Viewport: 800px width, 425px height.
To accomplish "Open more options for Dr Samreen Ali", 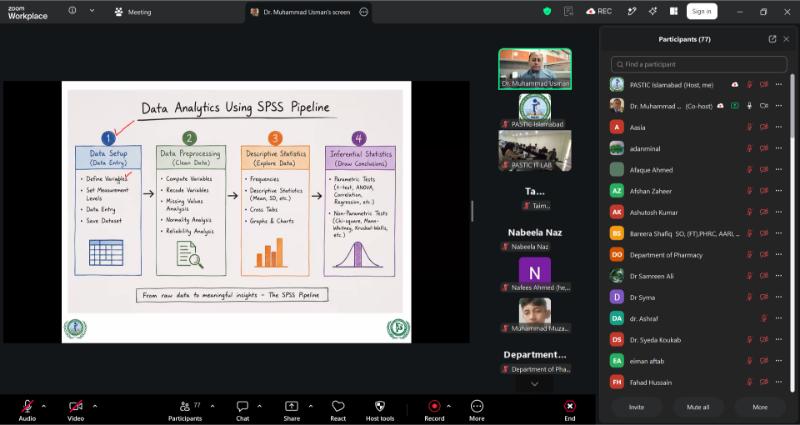I will pyautogui.click(x=779, y=276).
